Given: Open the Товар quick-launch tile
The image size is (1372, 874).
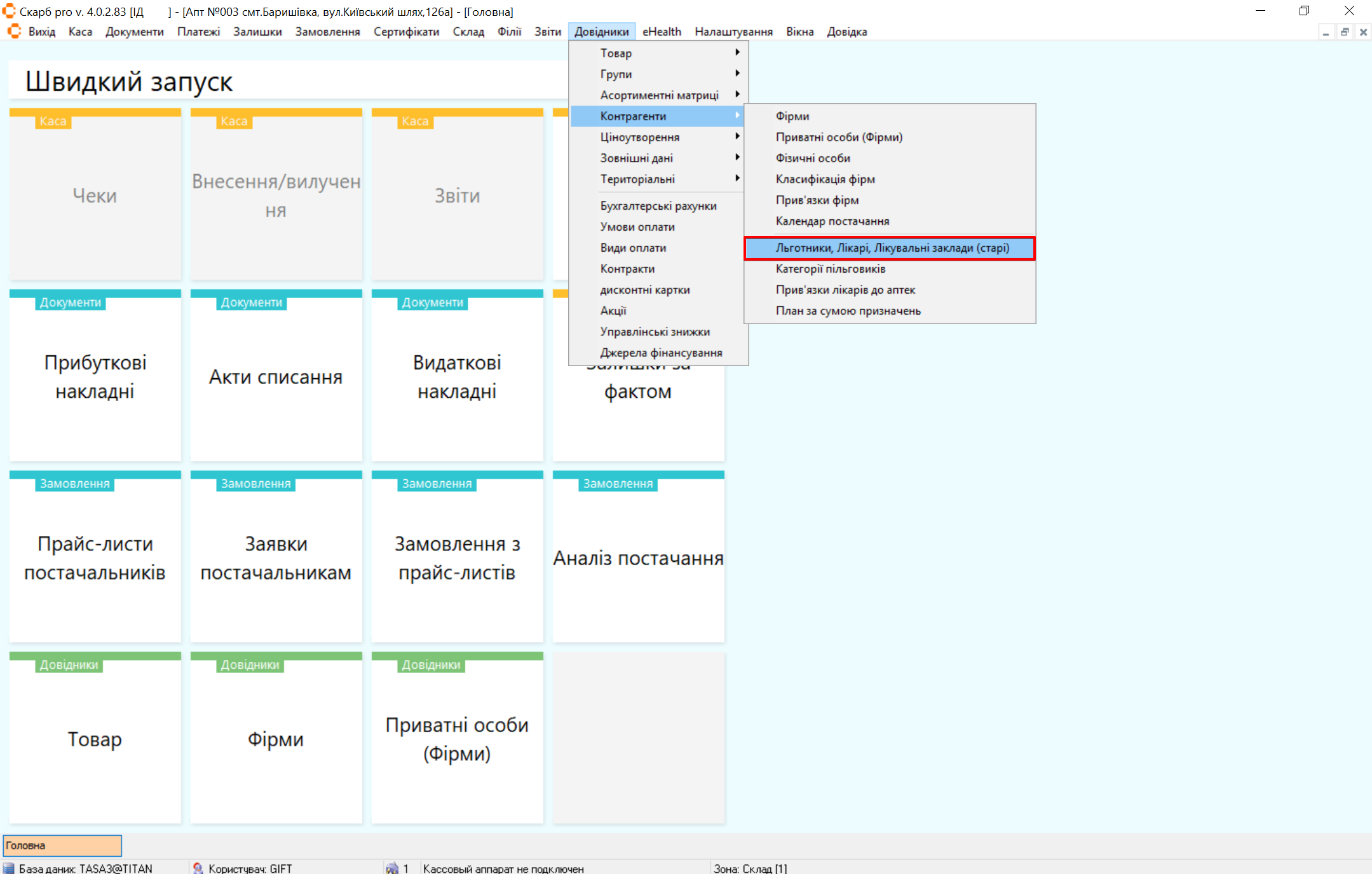Looking at the screenshot, I should (x=95, y=739).
